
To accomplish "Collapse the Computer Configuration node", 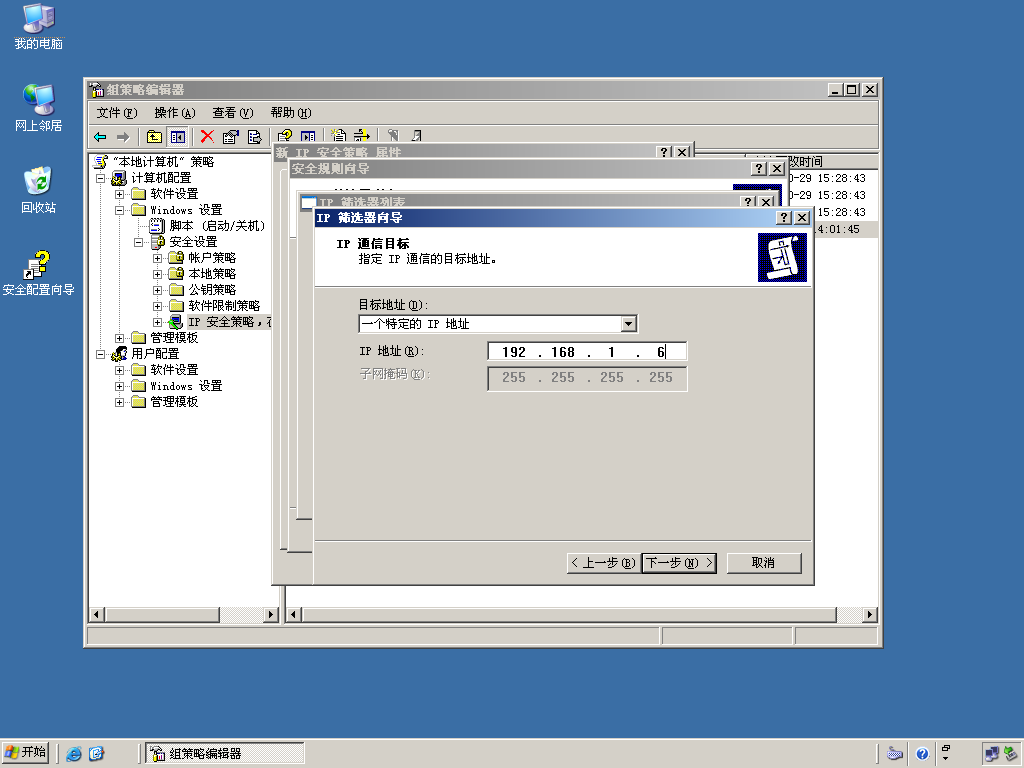I will [x=101, y=178].
